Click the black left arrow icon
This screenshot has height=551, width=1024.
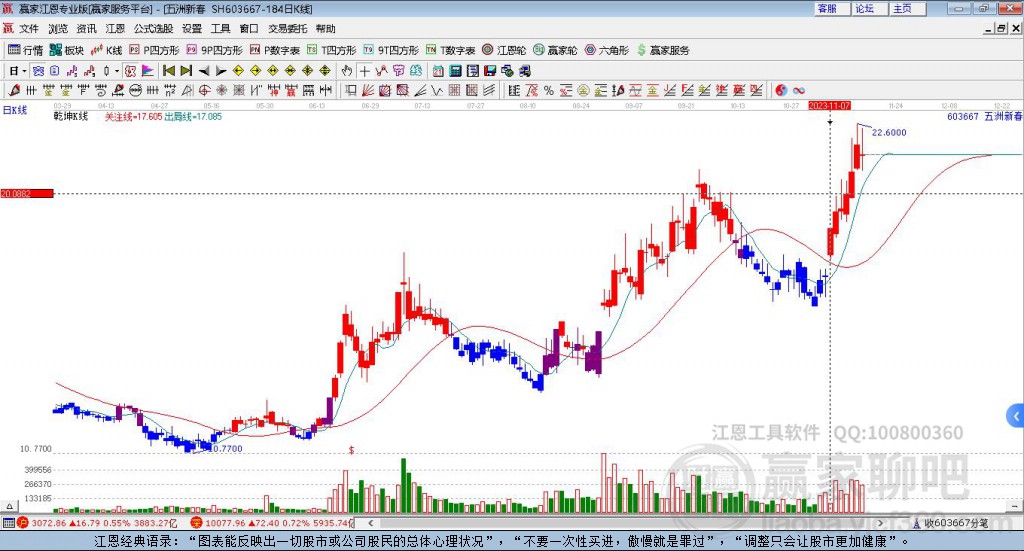[204, 71]
